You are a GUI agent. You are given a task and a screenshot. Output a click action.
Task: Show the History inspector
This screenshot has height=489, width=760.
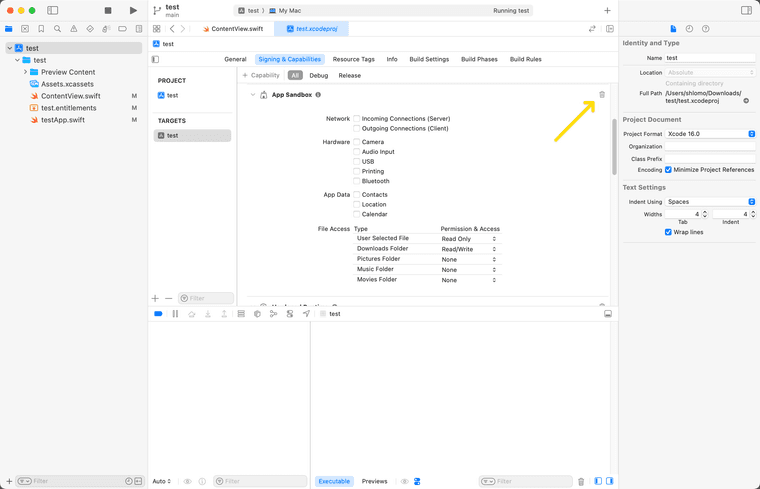[x=689, y=29]
